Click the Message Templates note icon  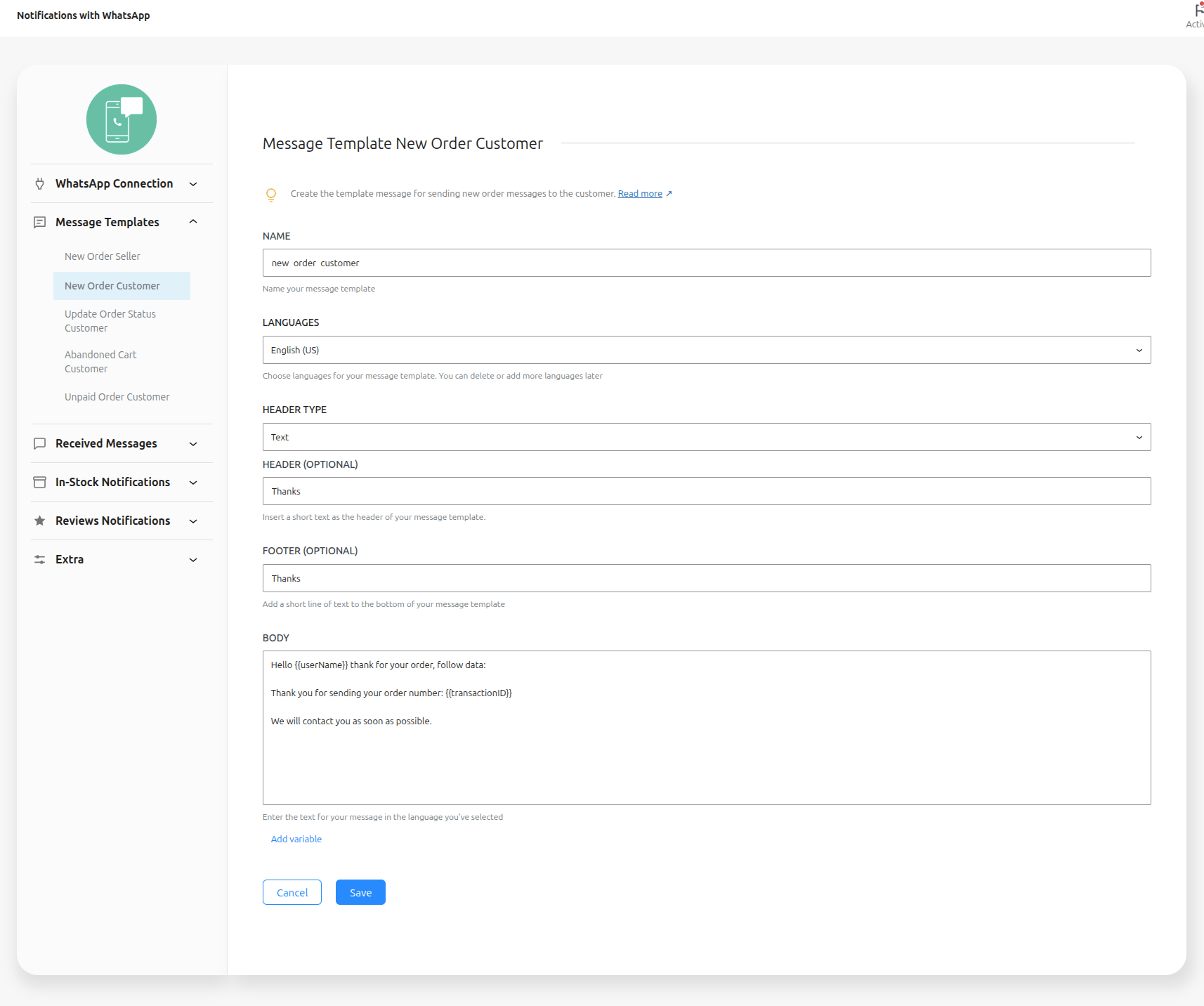coord(40,223)
